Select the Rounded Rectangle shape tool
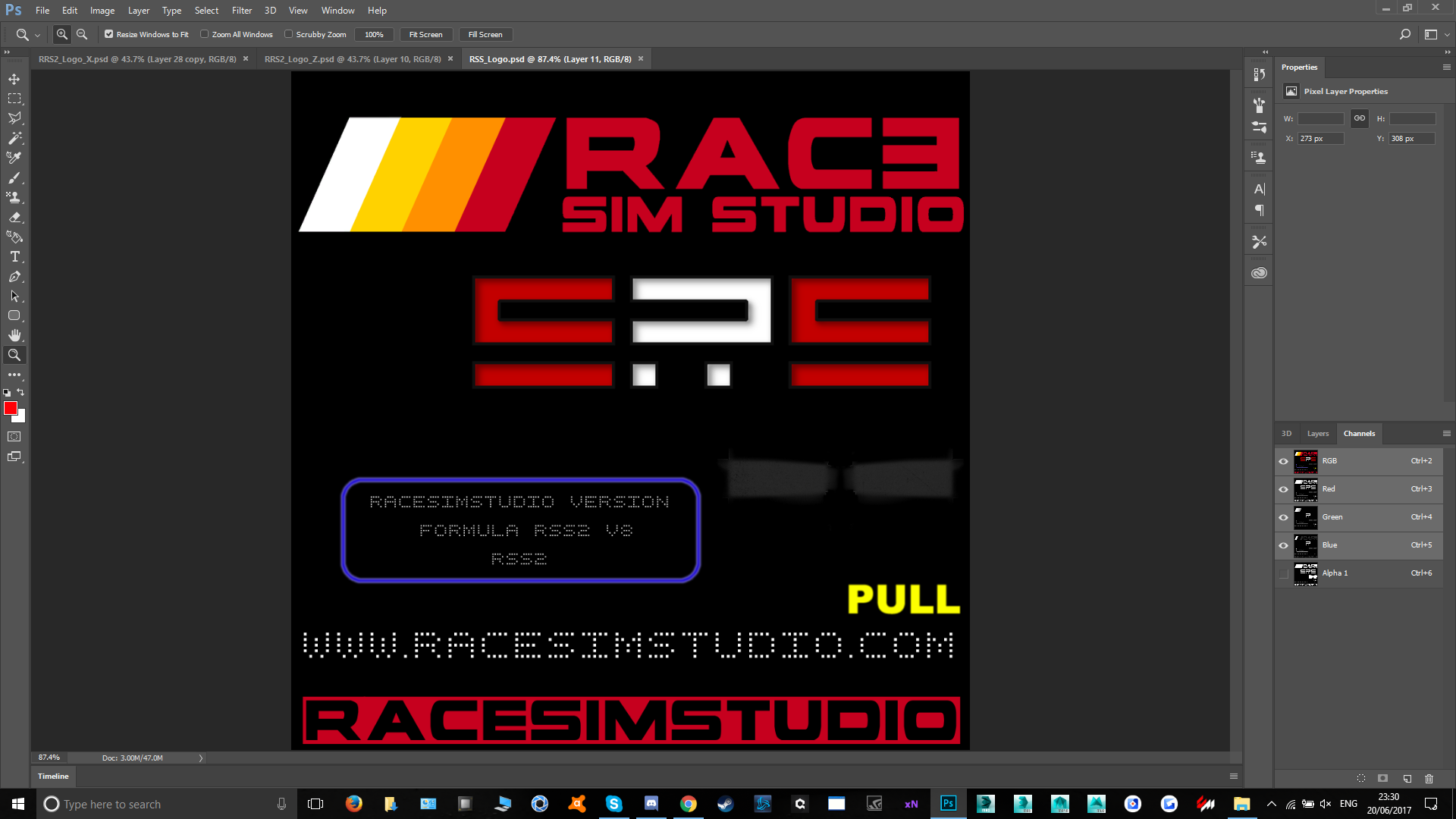 click(14, 315)
